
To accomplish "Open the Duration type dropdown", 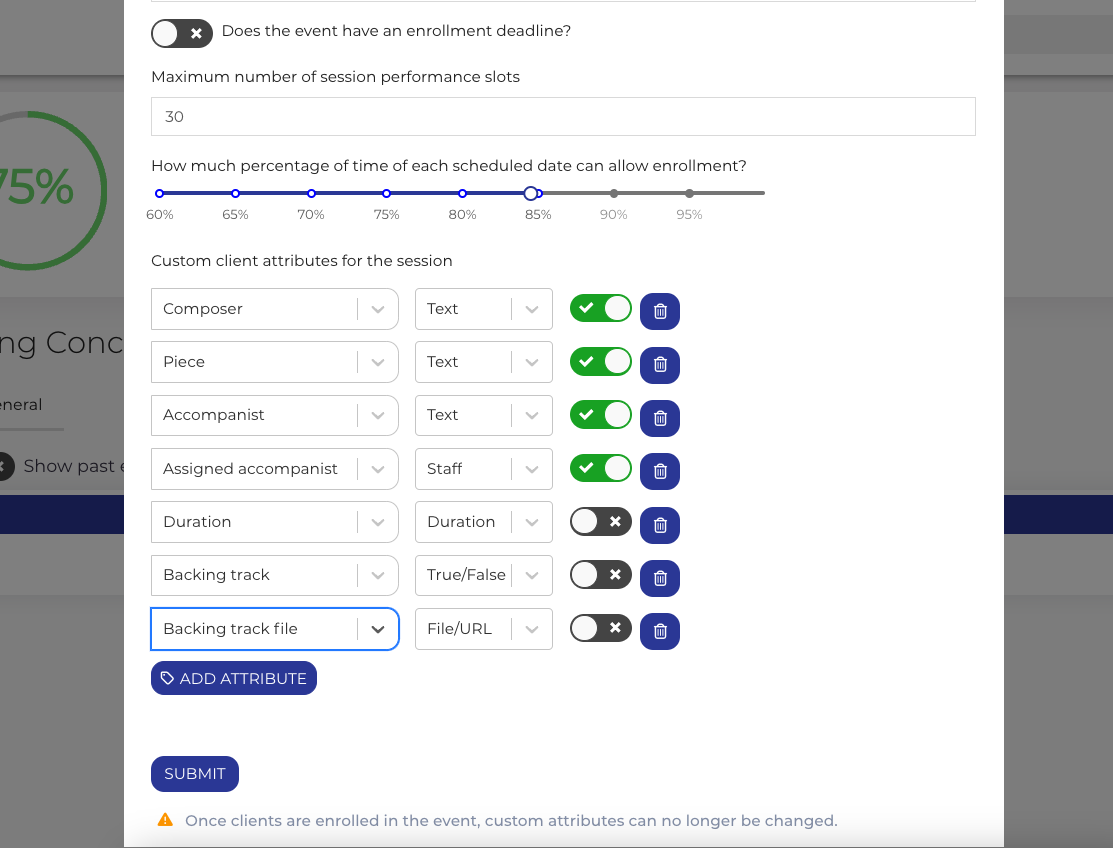I will click(531, 522).
